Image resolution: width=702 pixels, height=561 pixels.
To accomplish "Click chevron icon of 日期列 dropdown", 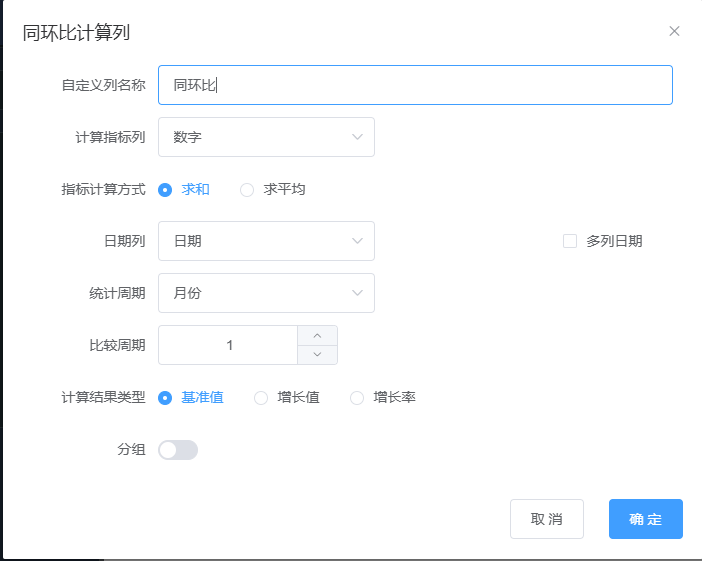I will [x=357, y=241].
